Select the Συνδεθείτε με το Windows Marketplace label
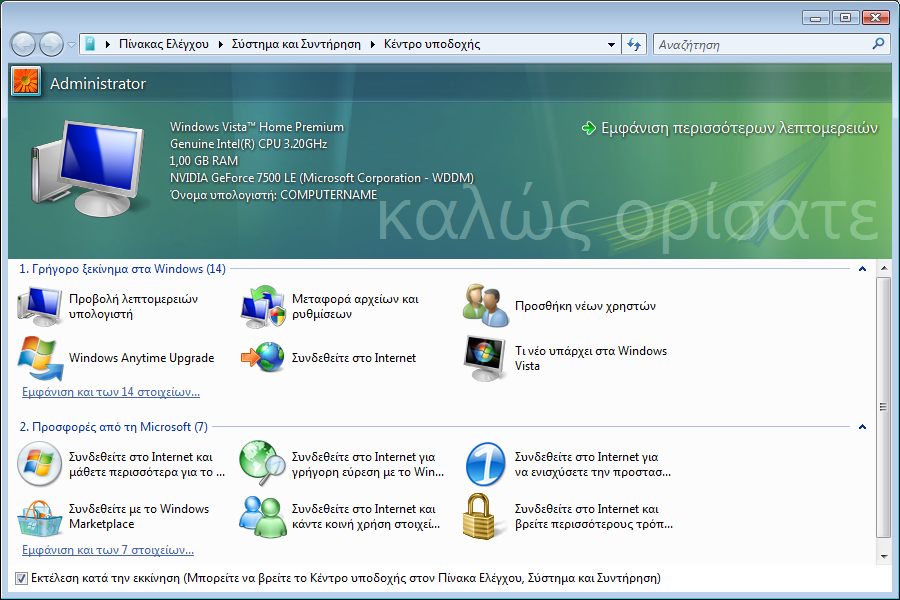The image size is (900, 600). (x=139, y=516)
